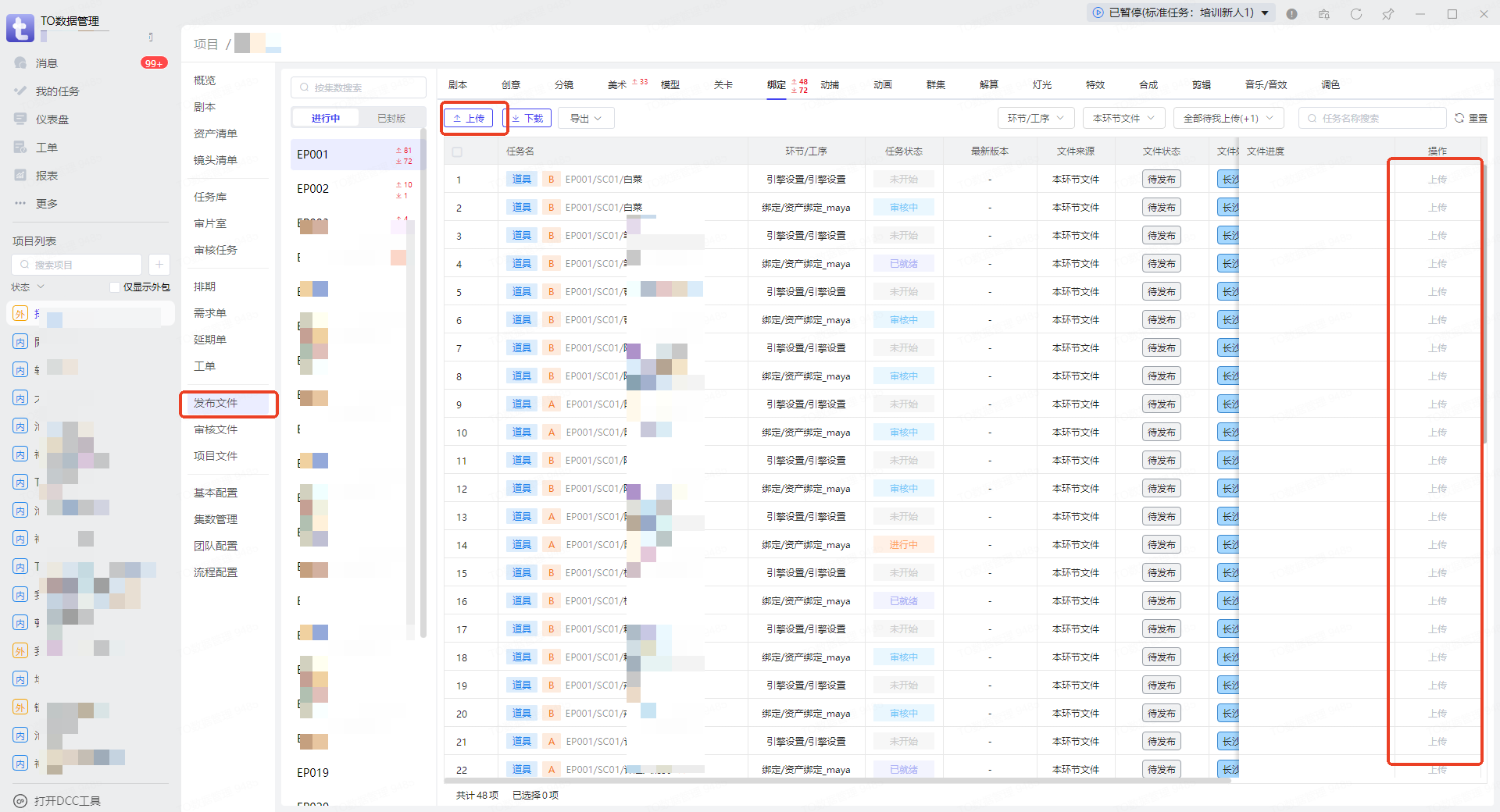The height and width of the screenshot is (812, 1500).
Task: Click the refresh icon in title bar
Action: [1355, 14]
